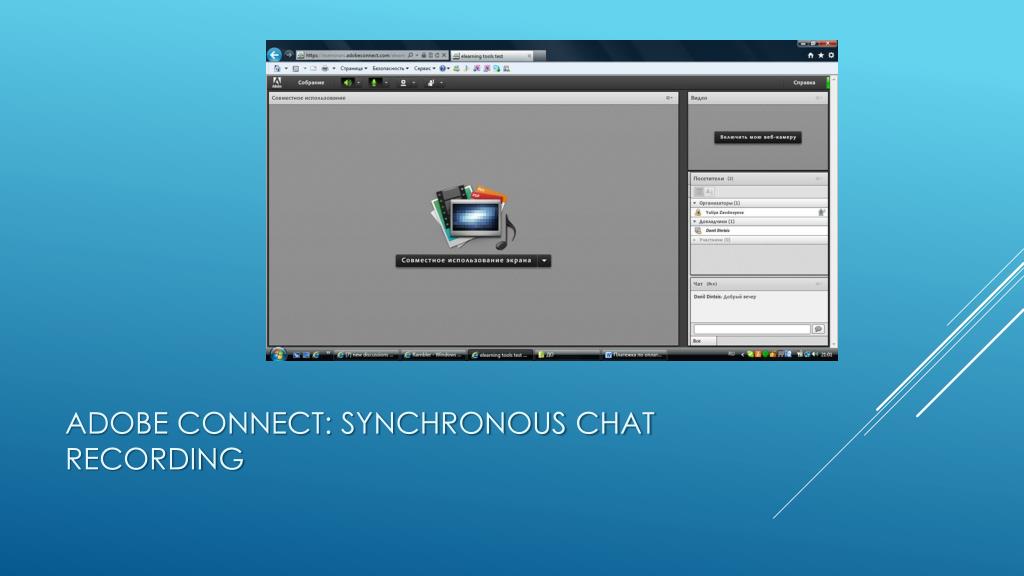Switch to the elearning tools test tab

click(491, 56)
